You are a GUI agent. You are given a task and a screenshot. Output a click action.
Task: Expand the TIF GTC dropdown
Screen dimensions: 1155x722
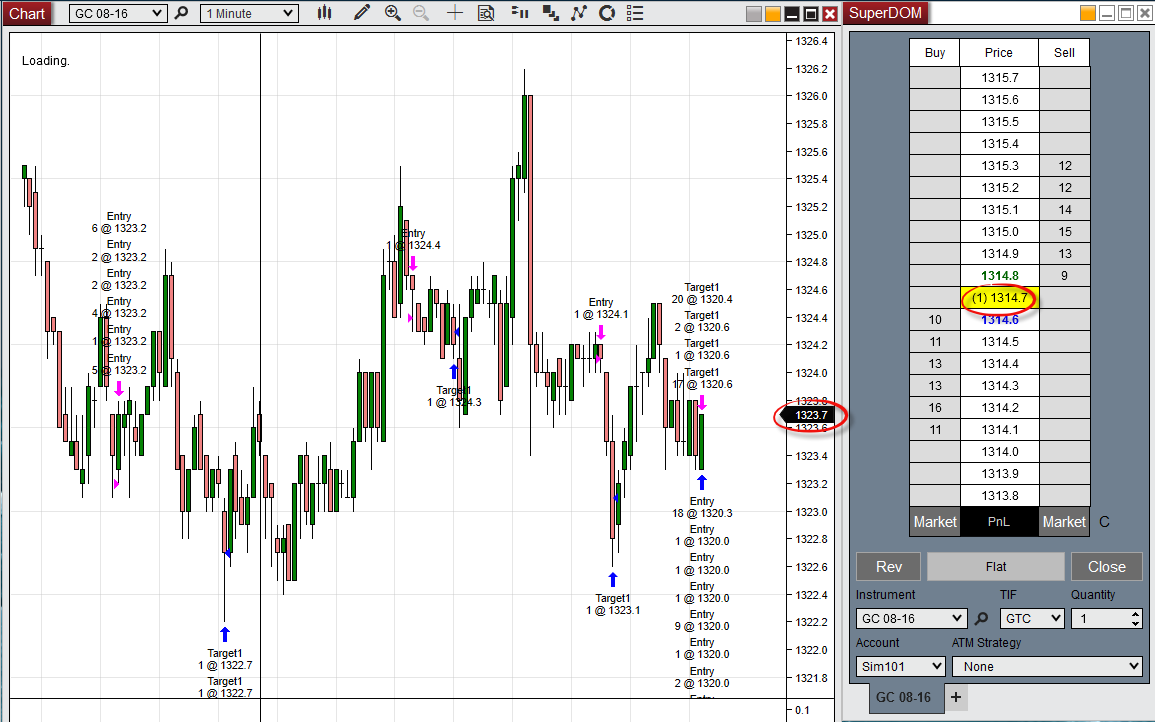point(1032,618)
